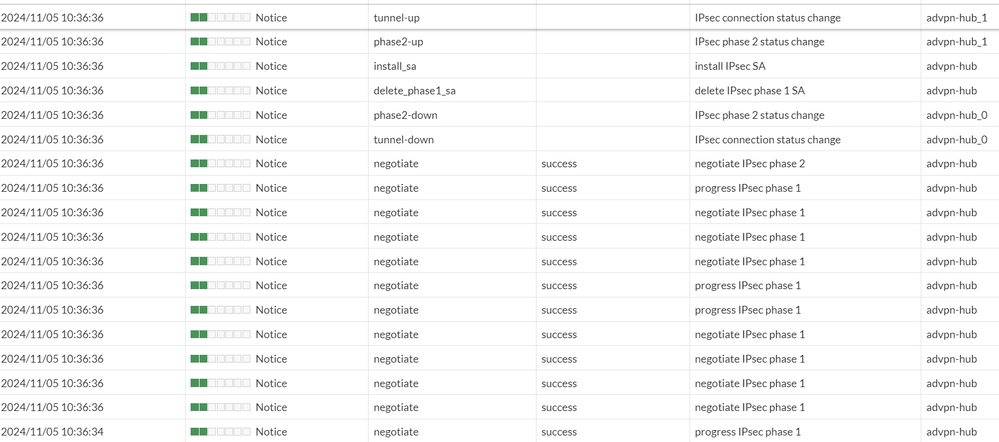
Task: Click the severity bar in the tunnel-down row
Action: pyautogui.click(x=220, y=140)
